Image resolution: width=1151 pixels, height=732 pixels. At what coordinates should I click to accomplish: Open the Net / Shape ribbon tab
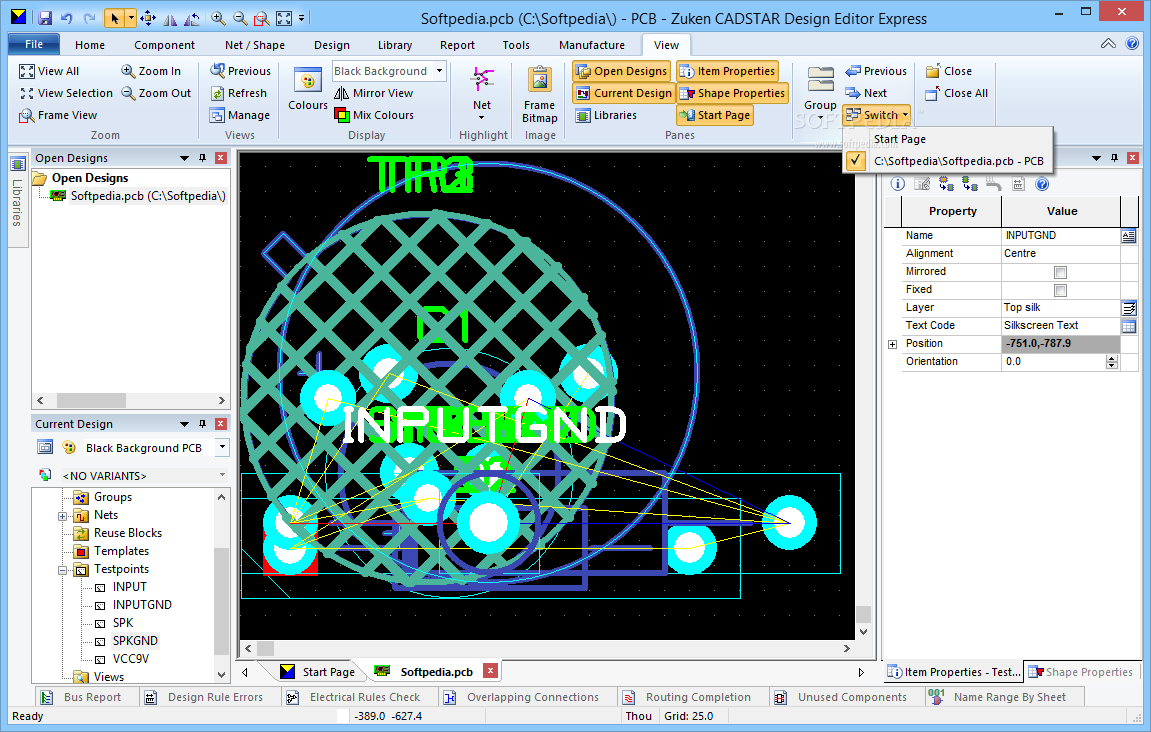(x=255, y=45)
